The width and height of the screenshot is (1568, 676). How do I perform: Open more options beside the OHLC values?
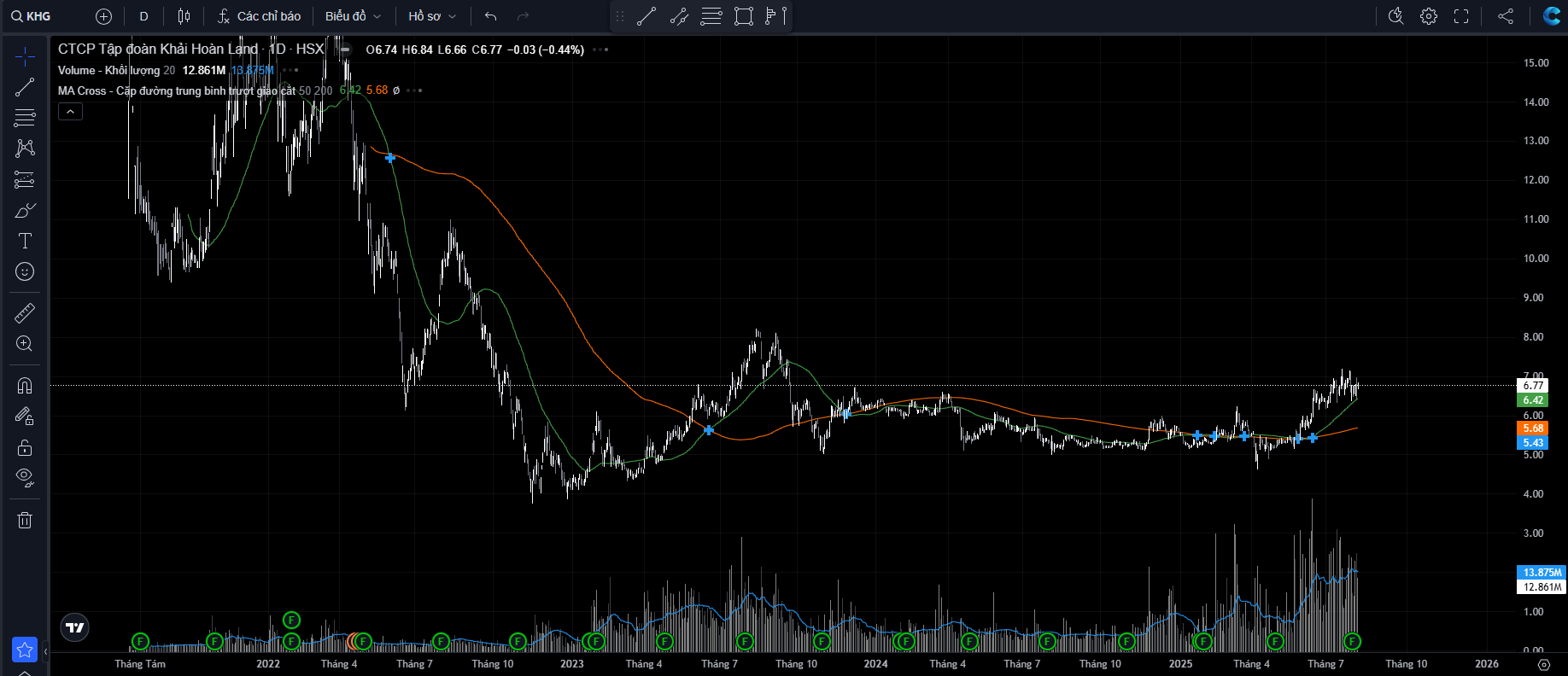tap(600, 50)
